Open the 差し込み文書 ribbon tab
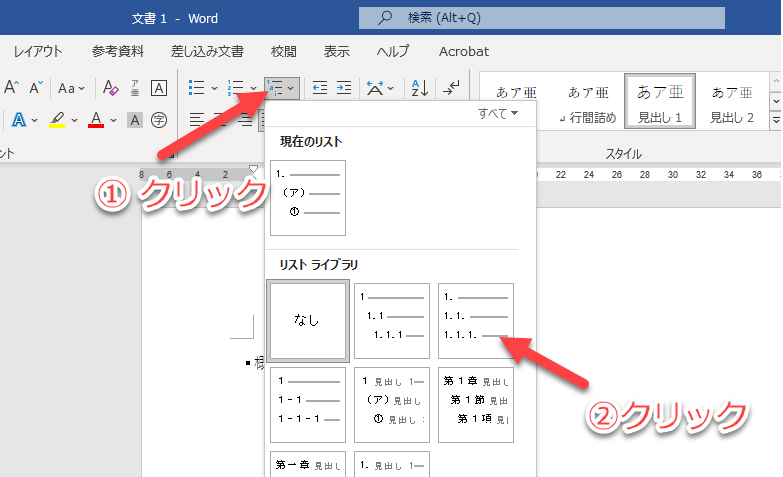Viewport: 783px width, 477px height. [207, 51]
